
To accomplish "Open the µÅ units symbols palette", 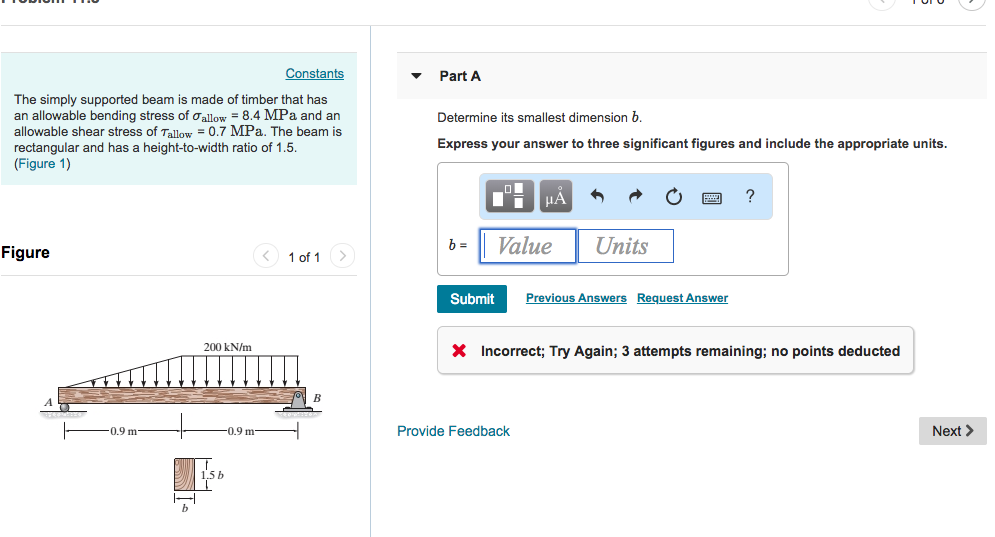I will point(557,197).
